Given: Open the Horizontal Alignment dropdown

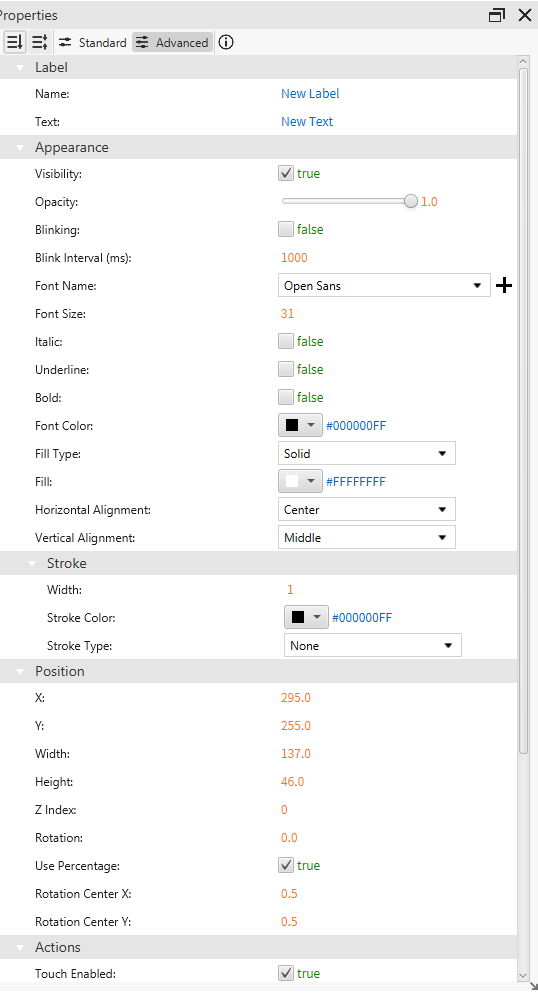Looking at the screenshot, I should [x=367, y=510].
